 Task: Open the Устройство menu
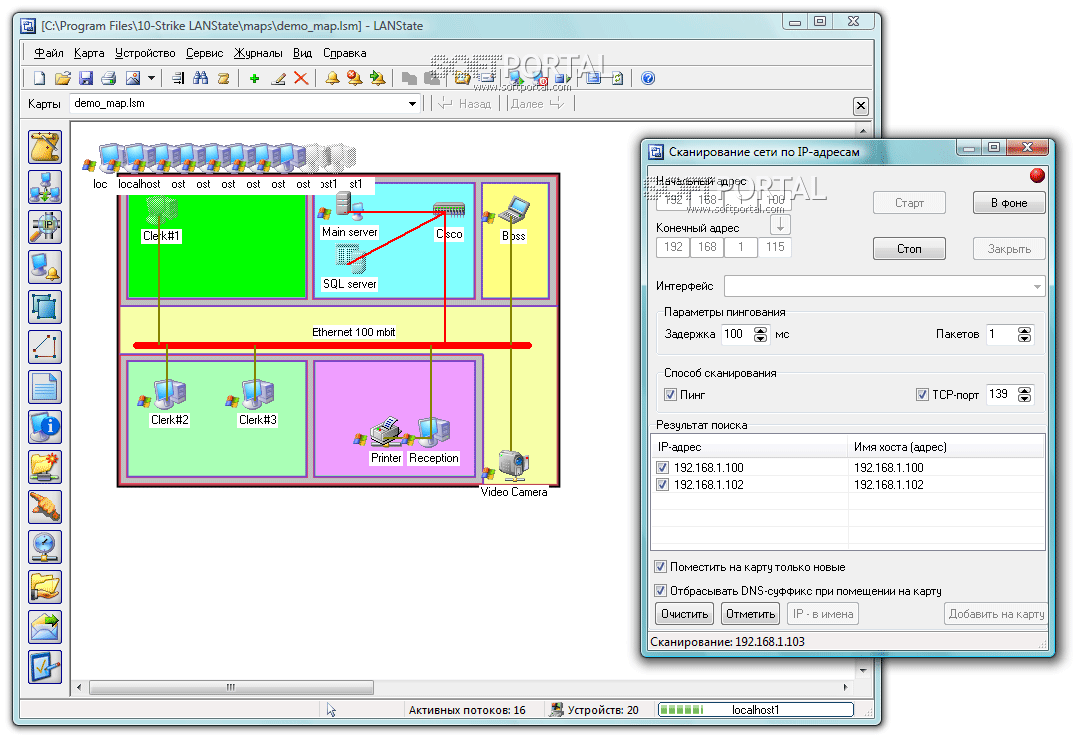coord(145,53)
